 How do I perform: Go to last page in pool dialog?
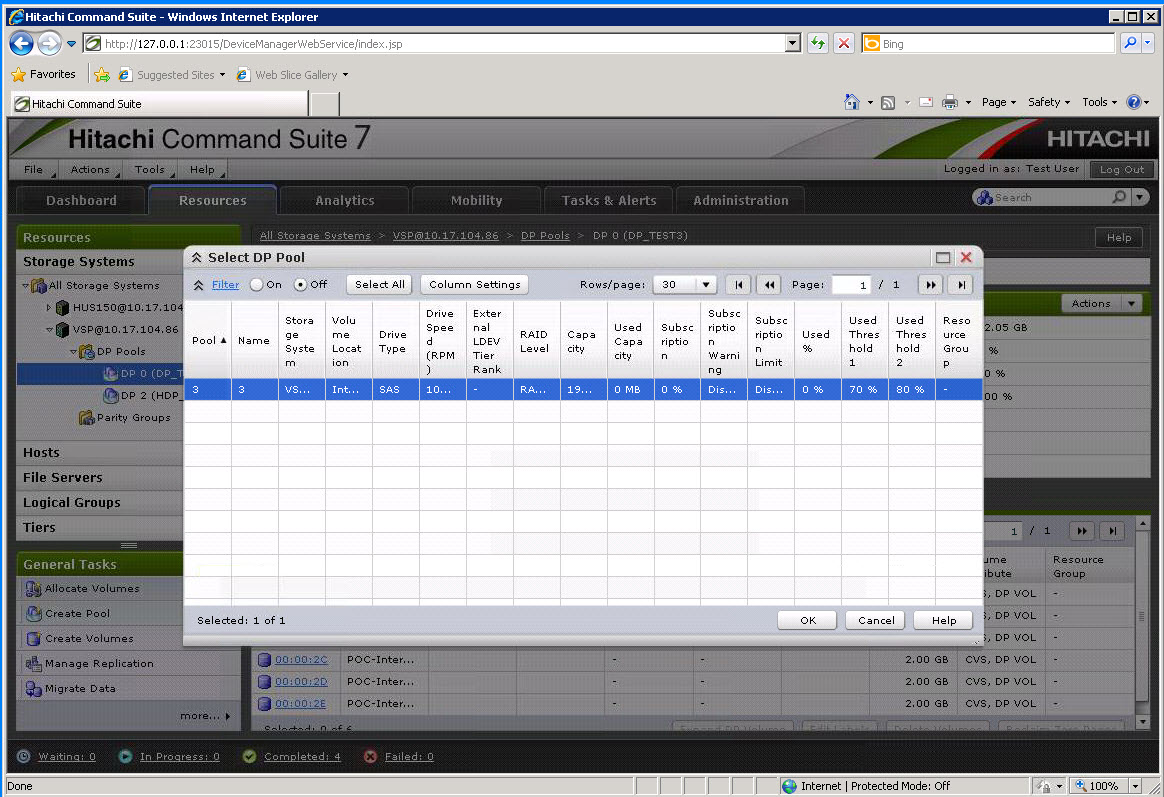click(x=961, y=284)
